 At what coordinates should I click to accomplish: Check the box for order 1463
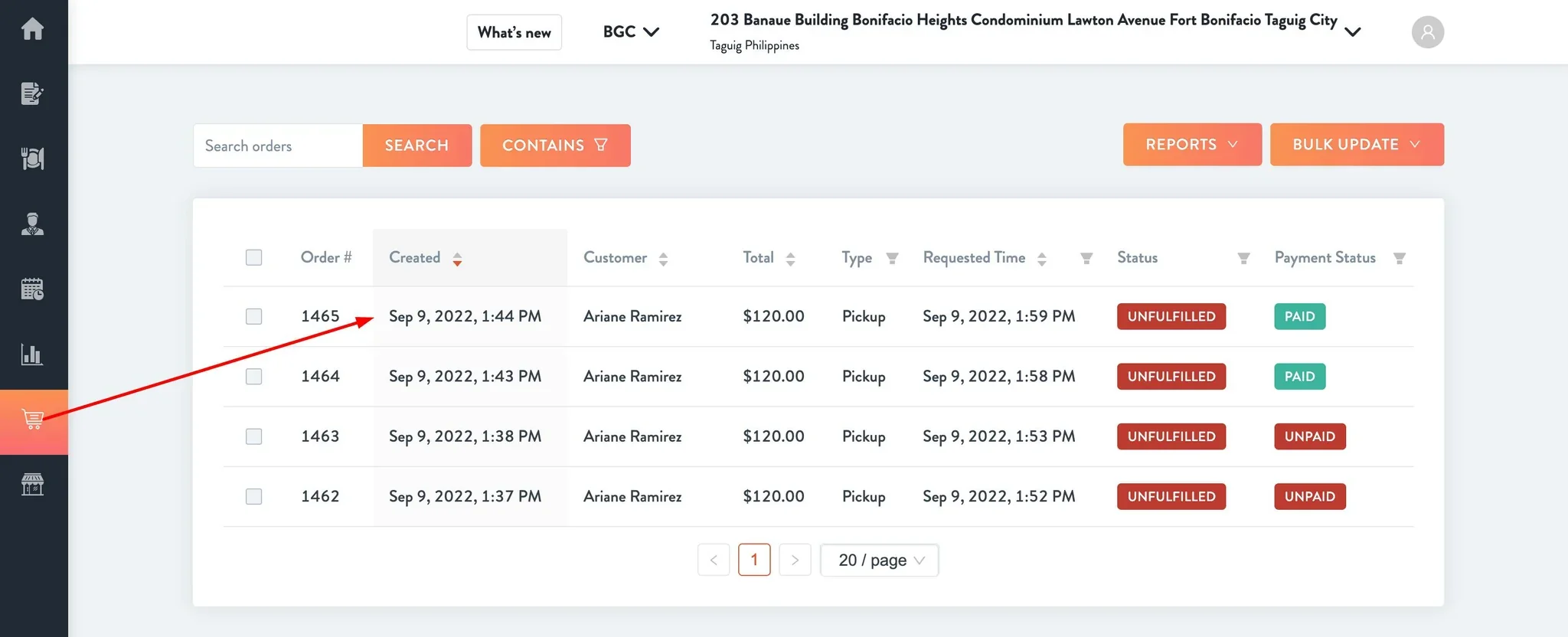[253, 436]
